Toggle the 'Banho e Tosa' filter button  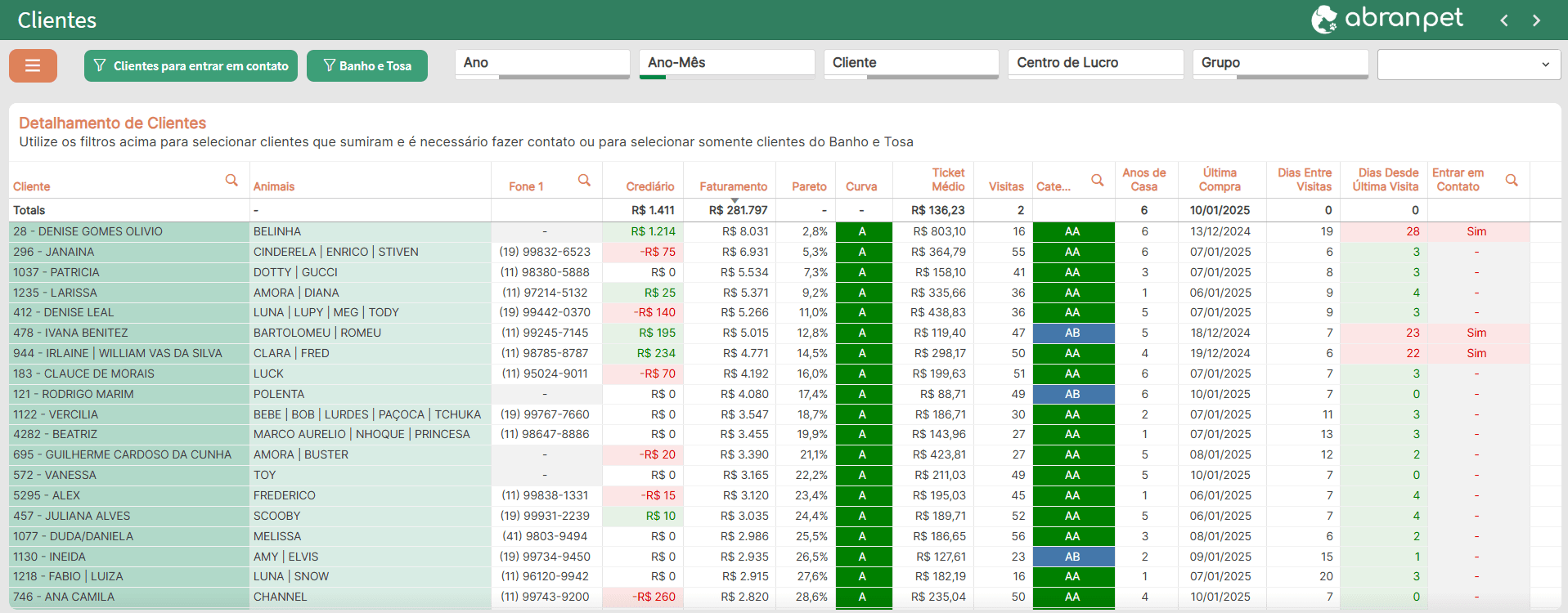[x=367, y=65]
